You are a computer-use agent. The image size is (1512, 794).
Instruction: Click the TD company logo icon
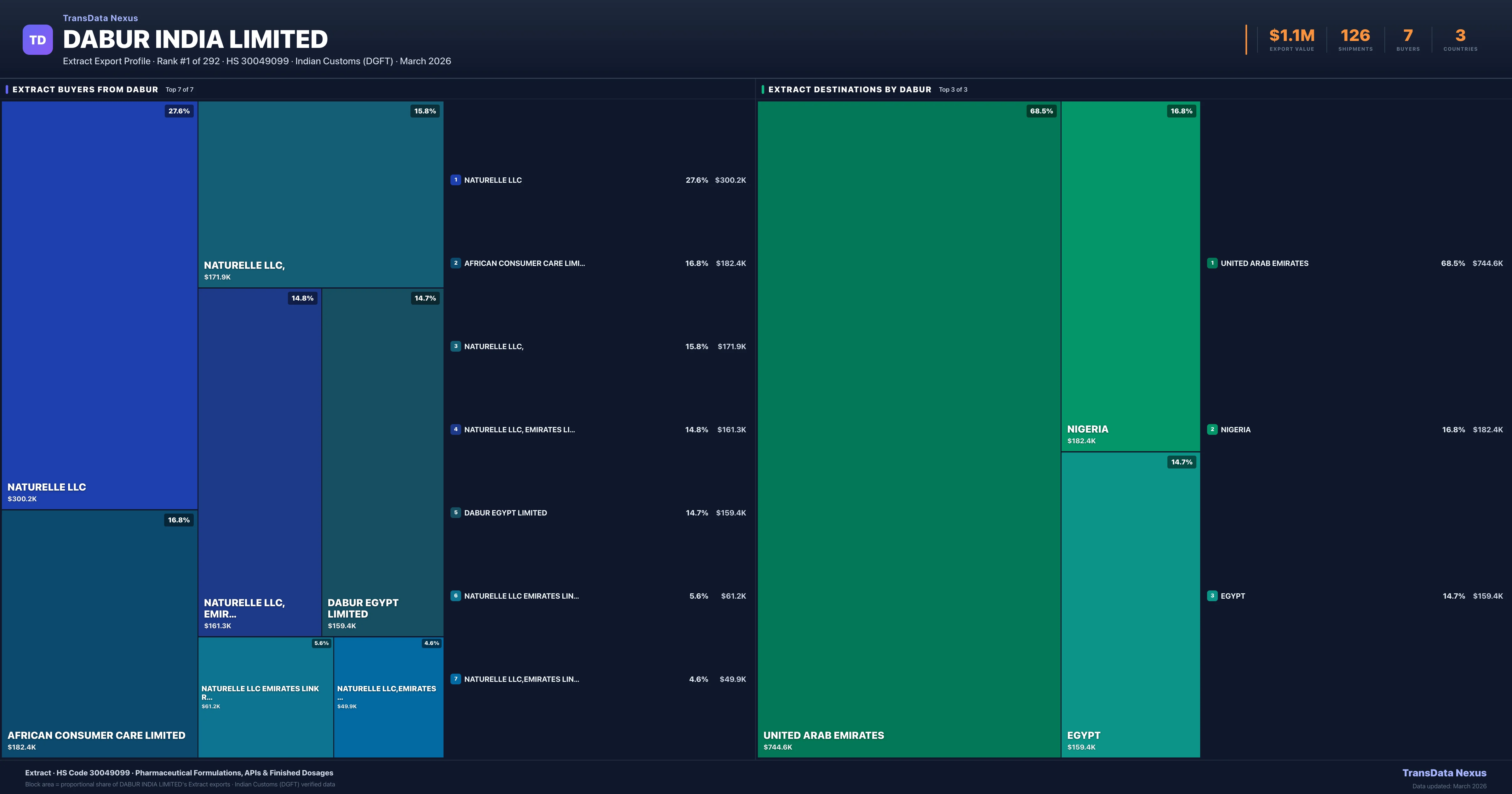tap(37, 39)
